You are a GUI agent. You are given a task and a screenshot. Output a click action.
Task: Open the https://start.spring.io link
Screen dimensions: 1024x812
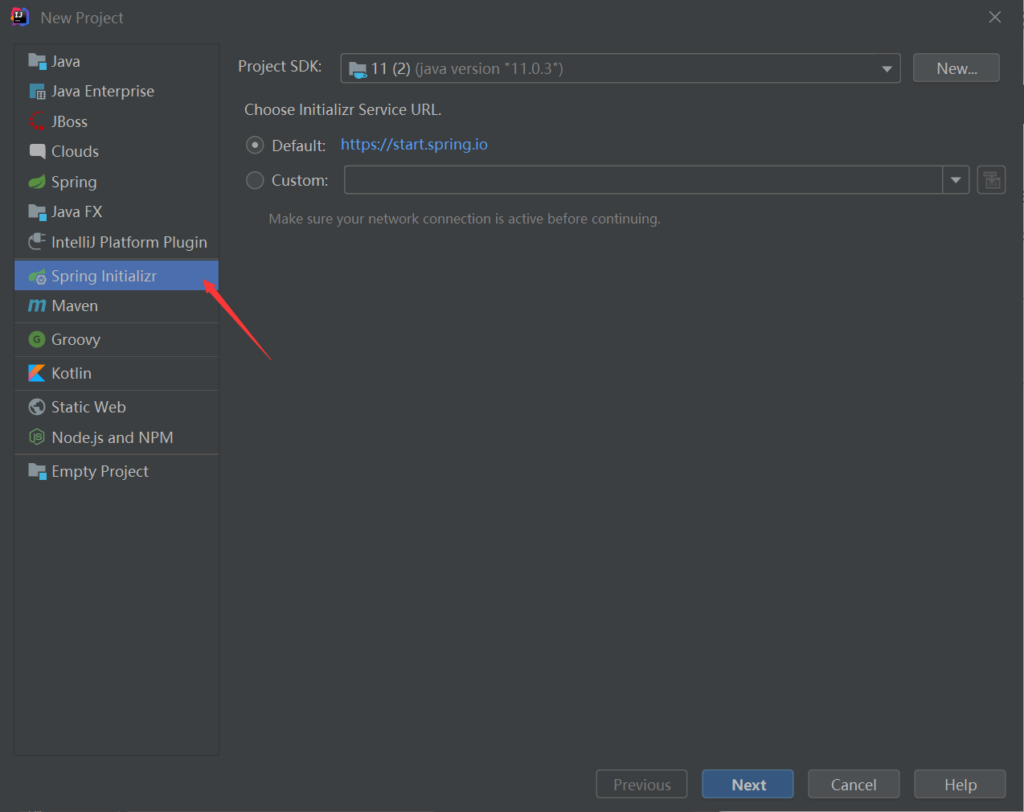pos(414,144)
